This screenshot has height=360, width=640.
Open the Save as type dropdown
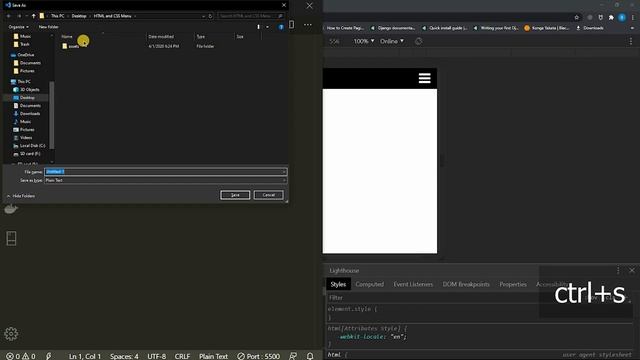click(x=165, y=180)
